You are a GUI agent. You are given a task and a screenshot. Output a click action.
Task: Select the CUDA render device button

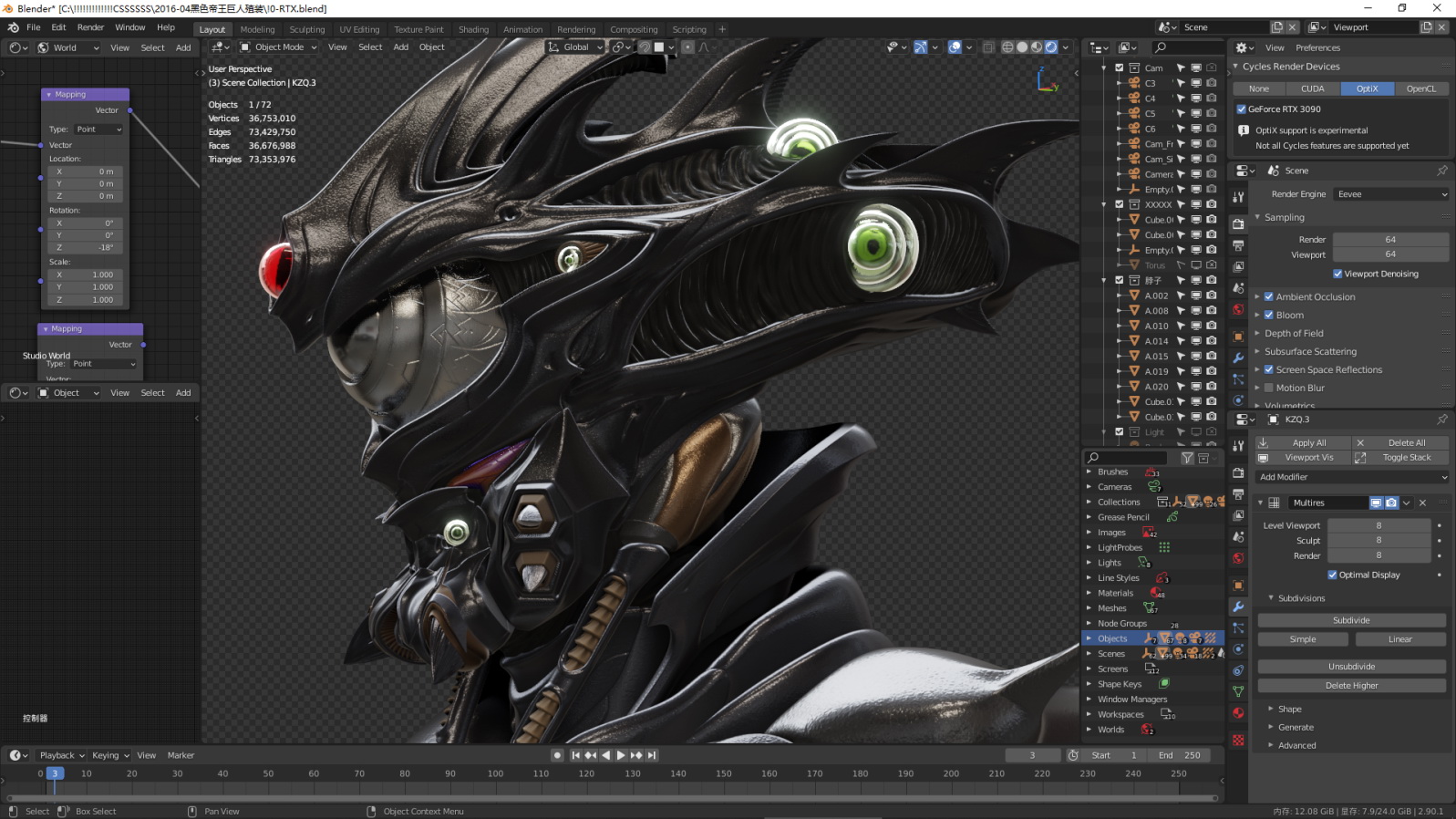click(1312, 88)
